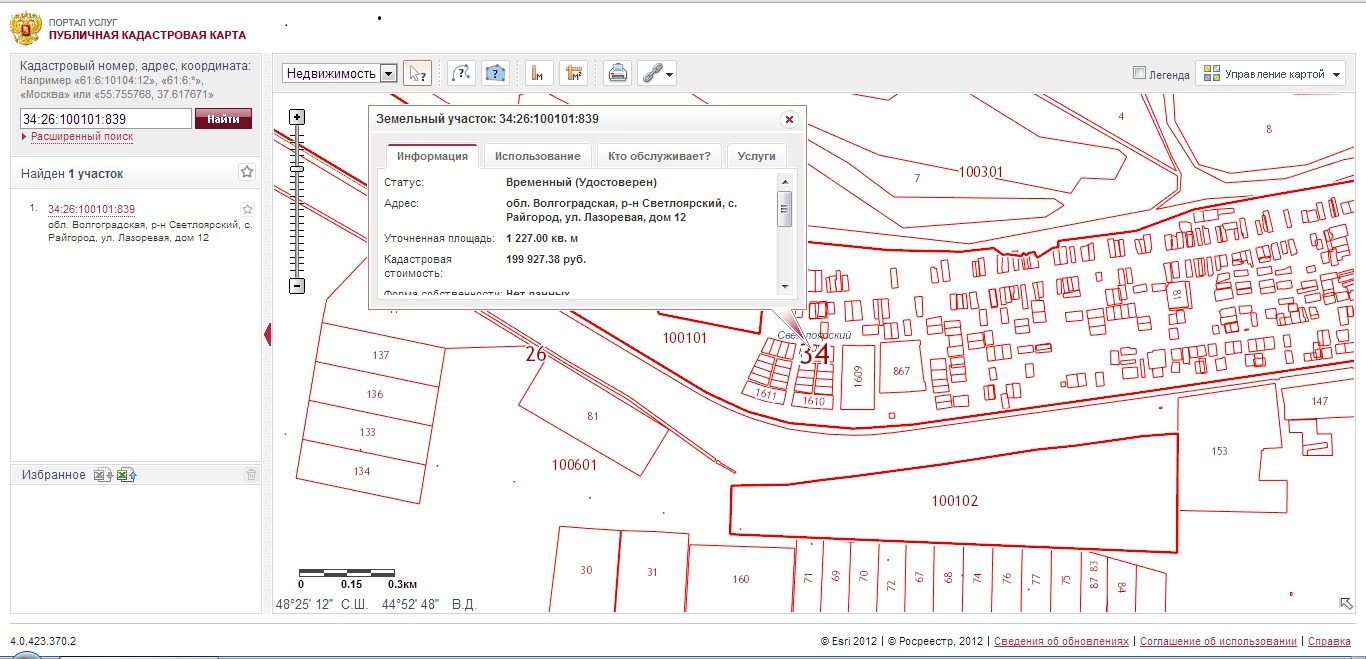Enable the Легенда checkbox
The width and height of the screenshot is (1366, 659).
[1139, 73]
